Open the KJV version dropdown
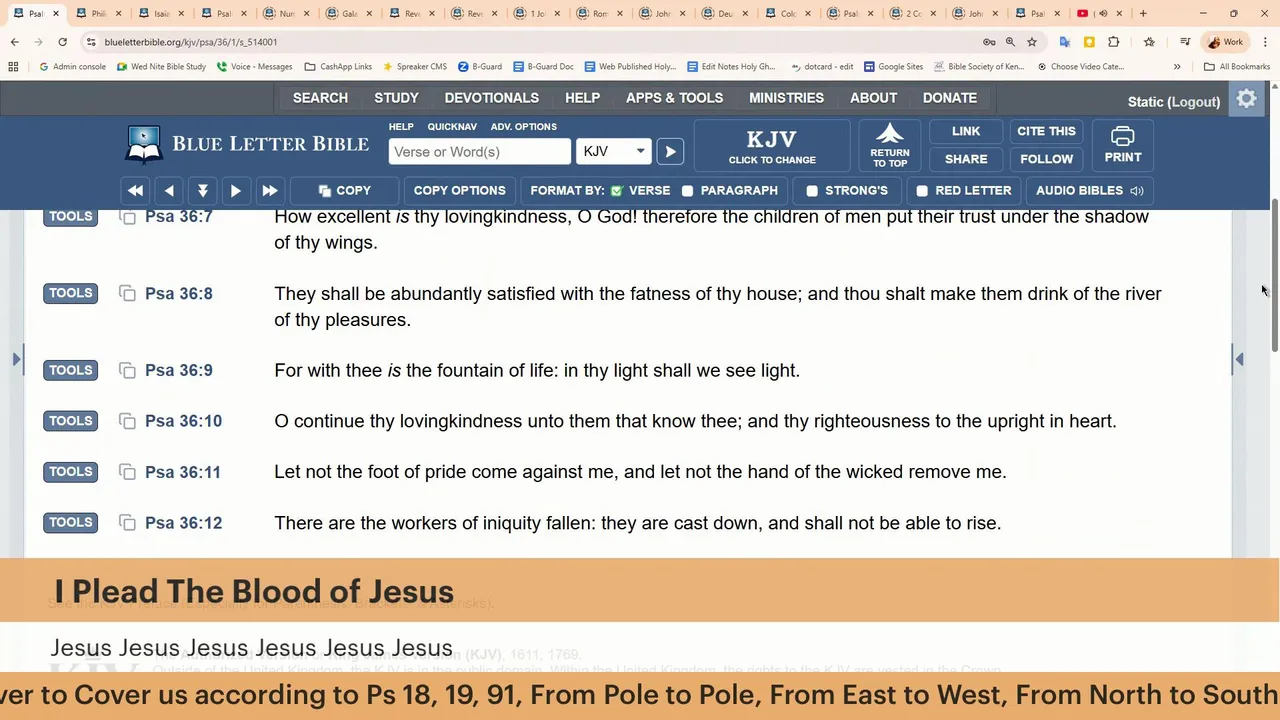The height and width of the screenshot is (720, 1280). pos(614,151)
